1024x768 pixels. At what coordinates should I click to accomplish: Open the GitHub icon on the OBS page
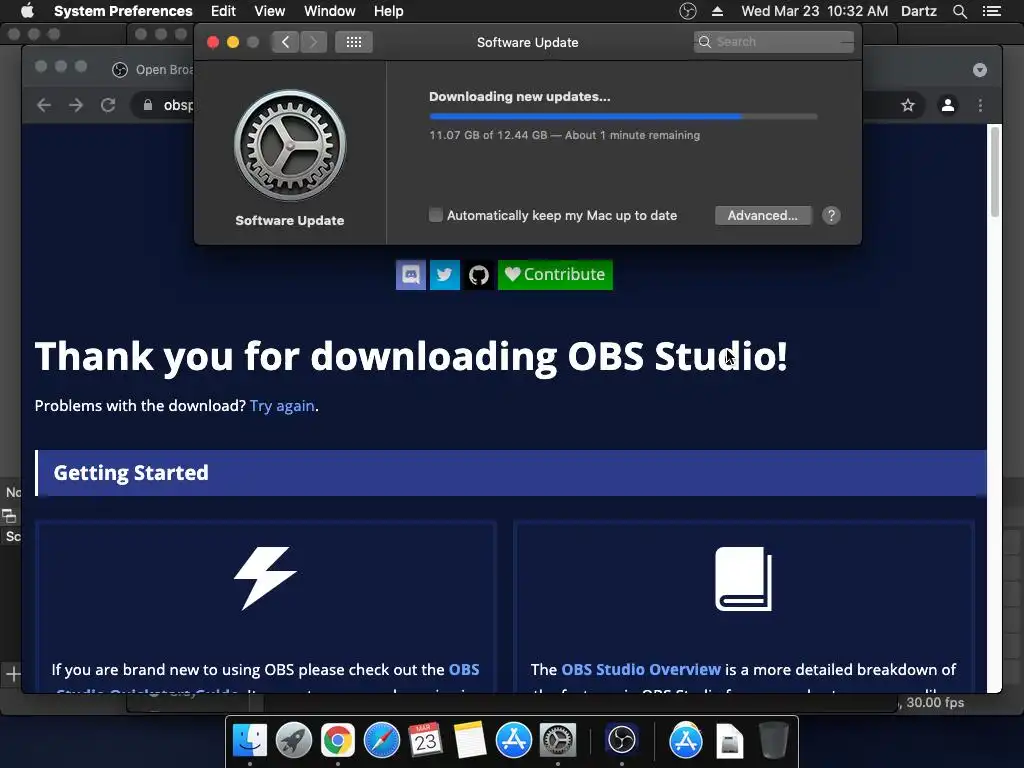point(479,275)
